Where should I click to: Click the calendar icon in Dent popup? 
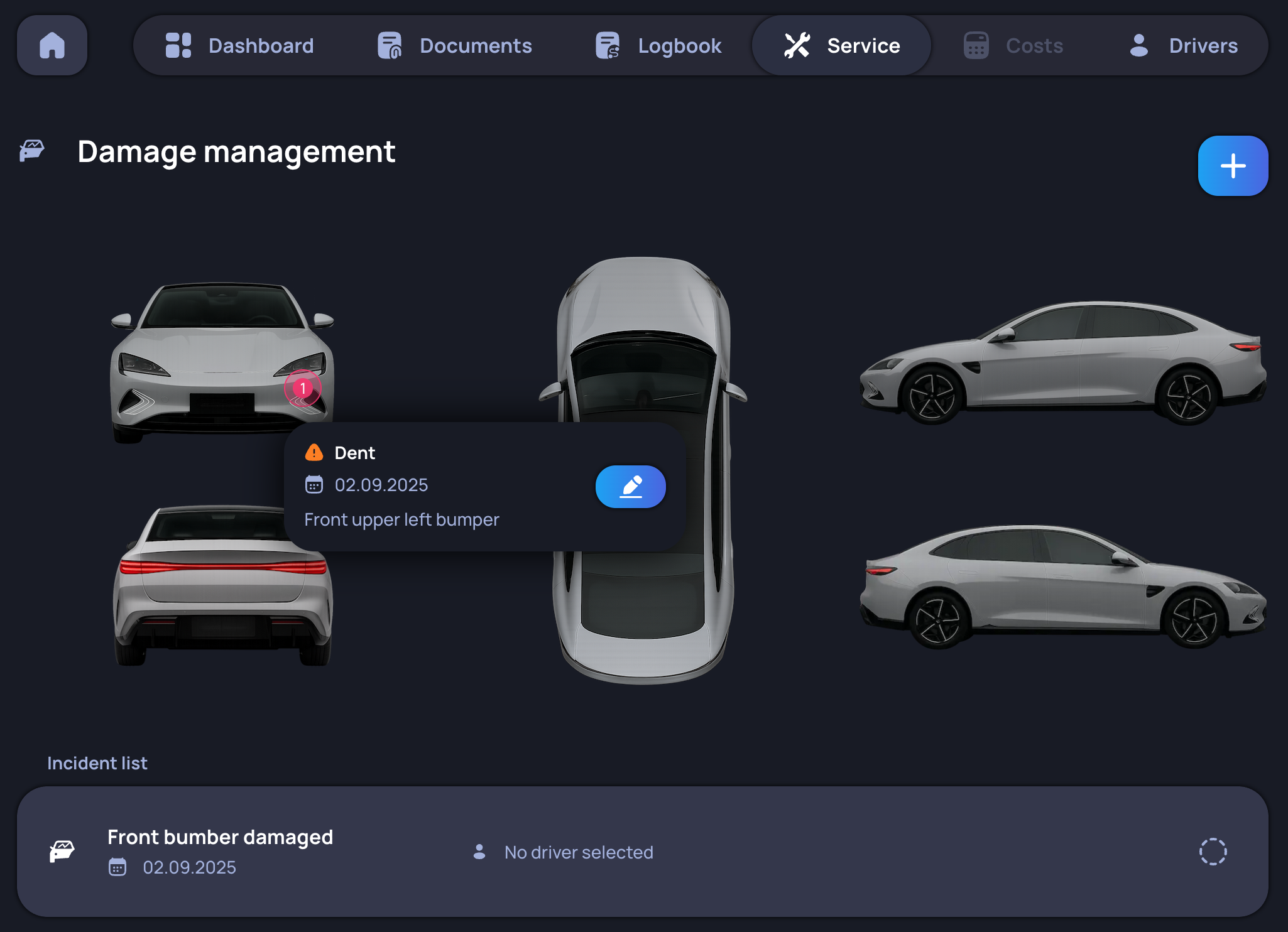click(x=314, y=485)
